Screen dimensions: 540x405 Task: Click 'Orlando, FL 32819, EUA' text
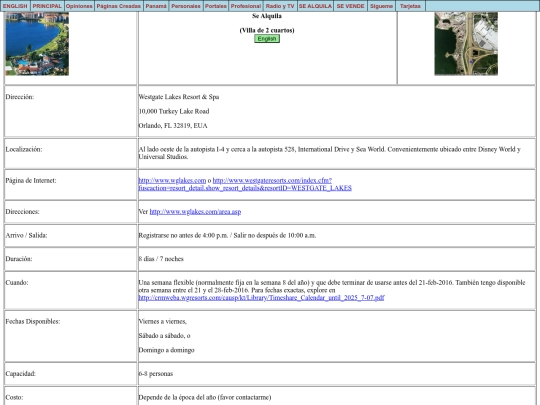[173, 126]
